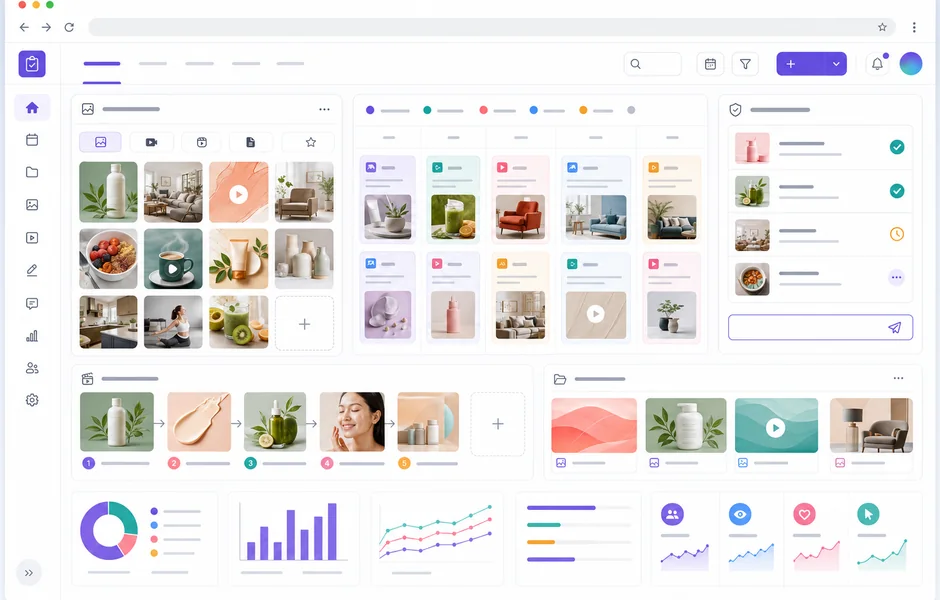Screen dimensions: 940x600
Task: Click the orange progress bar in the progress list
Action: [x=541, y=542]
